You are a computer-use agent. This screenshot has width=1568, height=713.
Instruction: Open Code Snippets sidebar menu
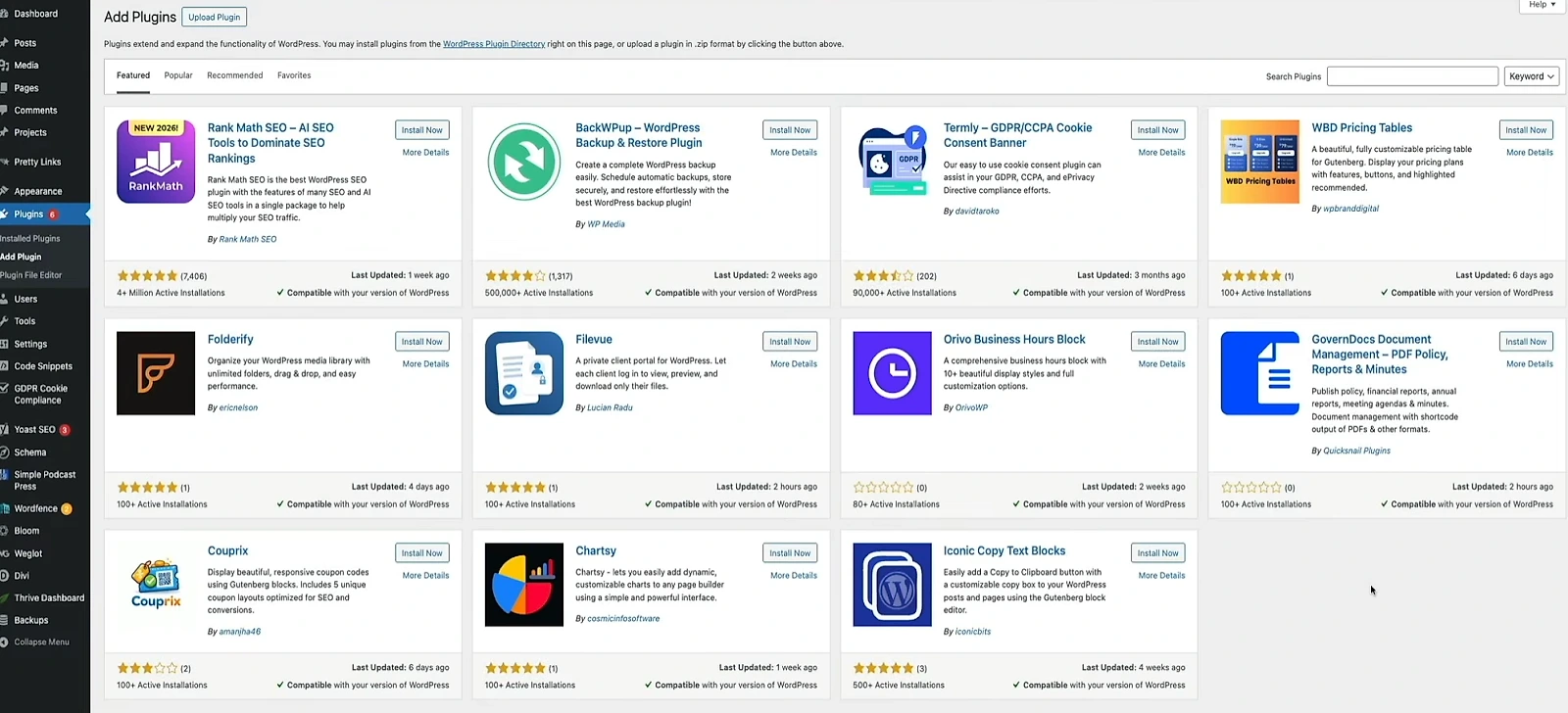[x=43, y=366]
